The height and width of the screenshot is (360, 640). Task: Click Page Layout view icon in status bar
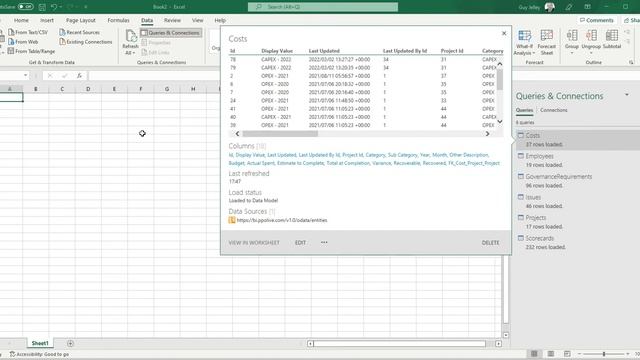pyautogui.click(x=551, y=354)
